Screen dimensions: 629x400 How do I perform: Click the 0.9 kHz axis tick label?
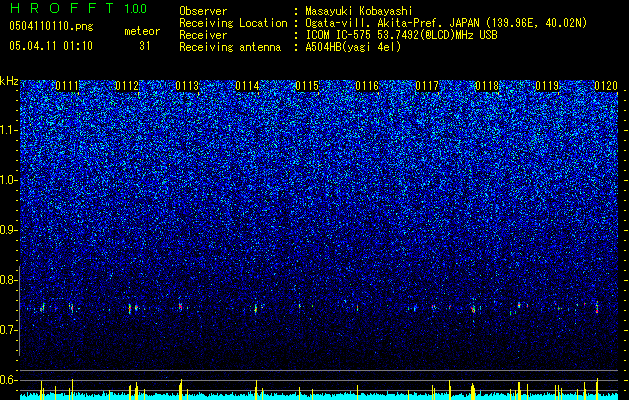click(x=8, y=230)
